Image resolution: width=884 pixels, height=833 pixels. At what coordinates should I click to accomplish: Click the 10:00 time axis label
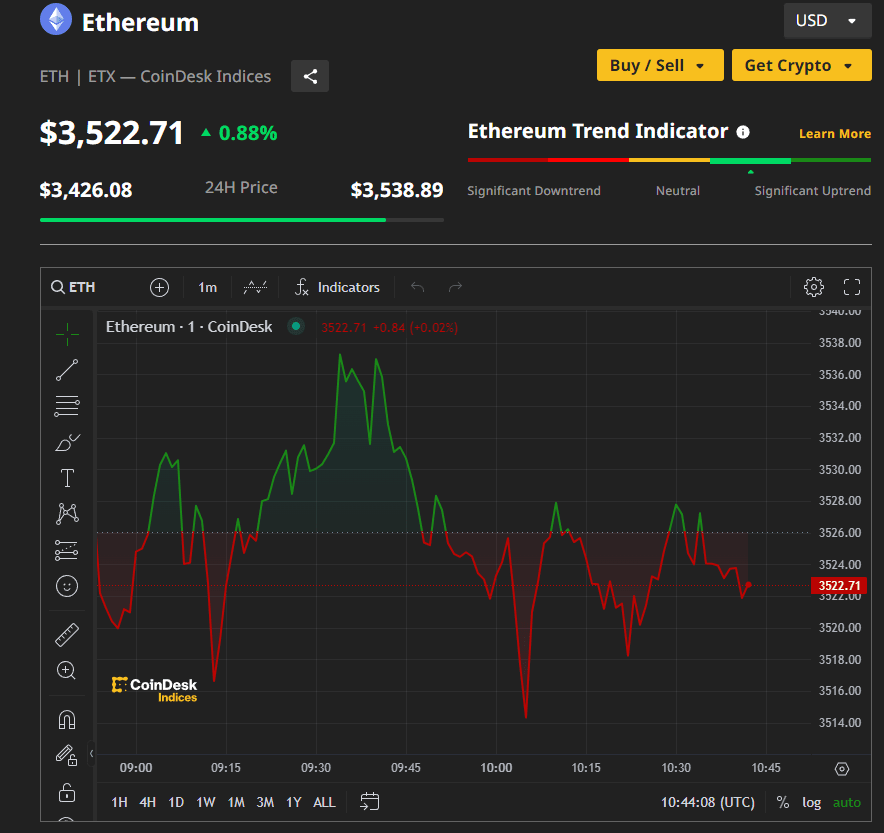tap(496, 768)
